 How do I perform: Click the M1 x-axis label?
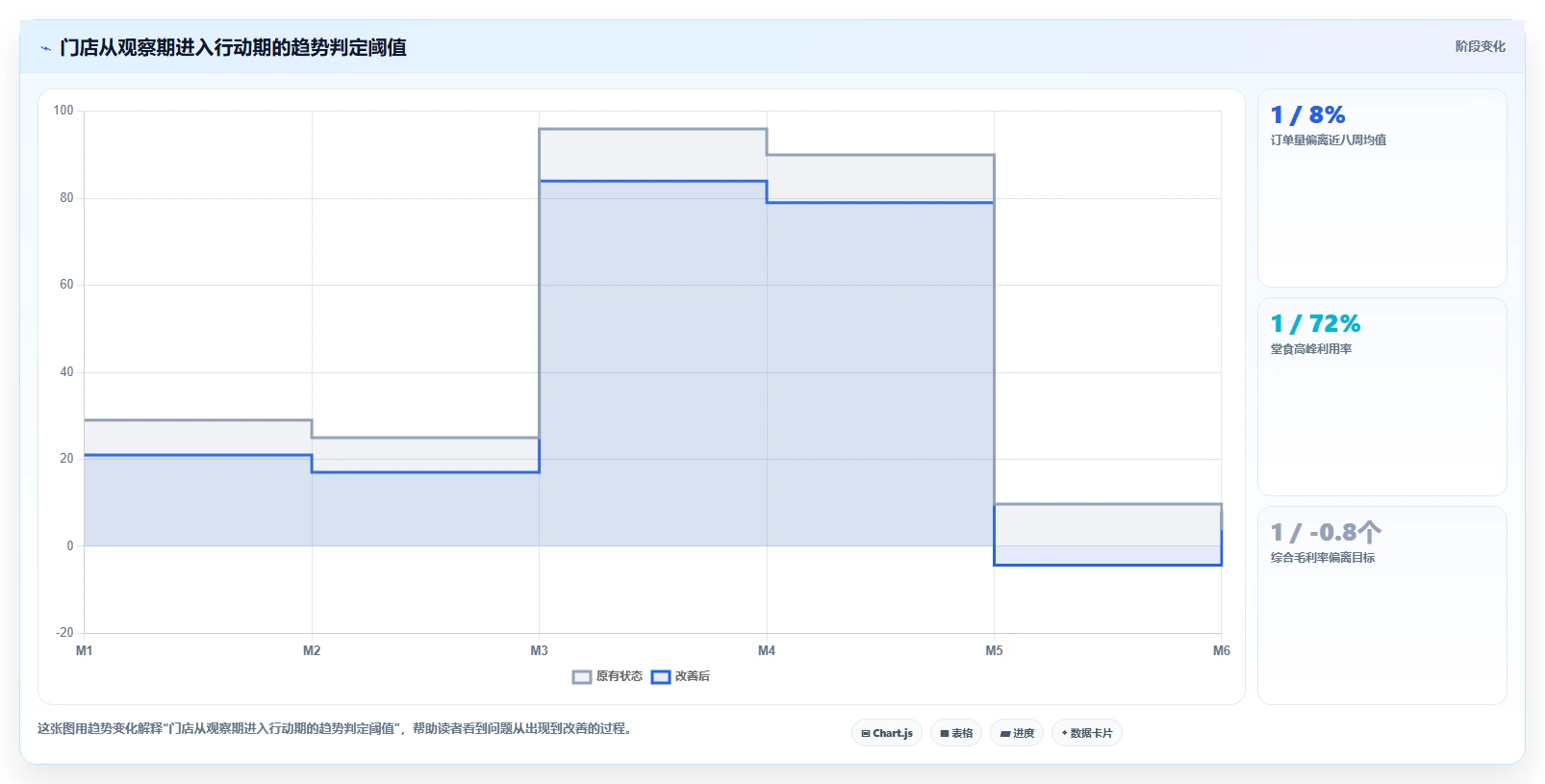[85, 651]
